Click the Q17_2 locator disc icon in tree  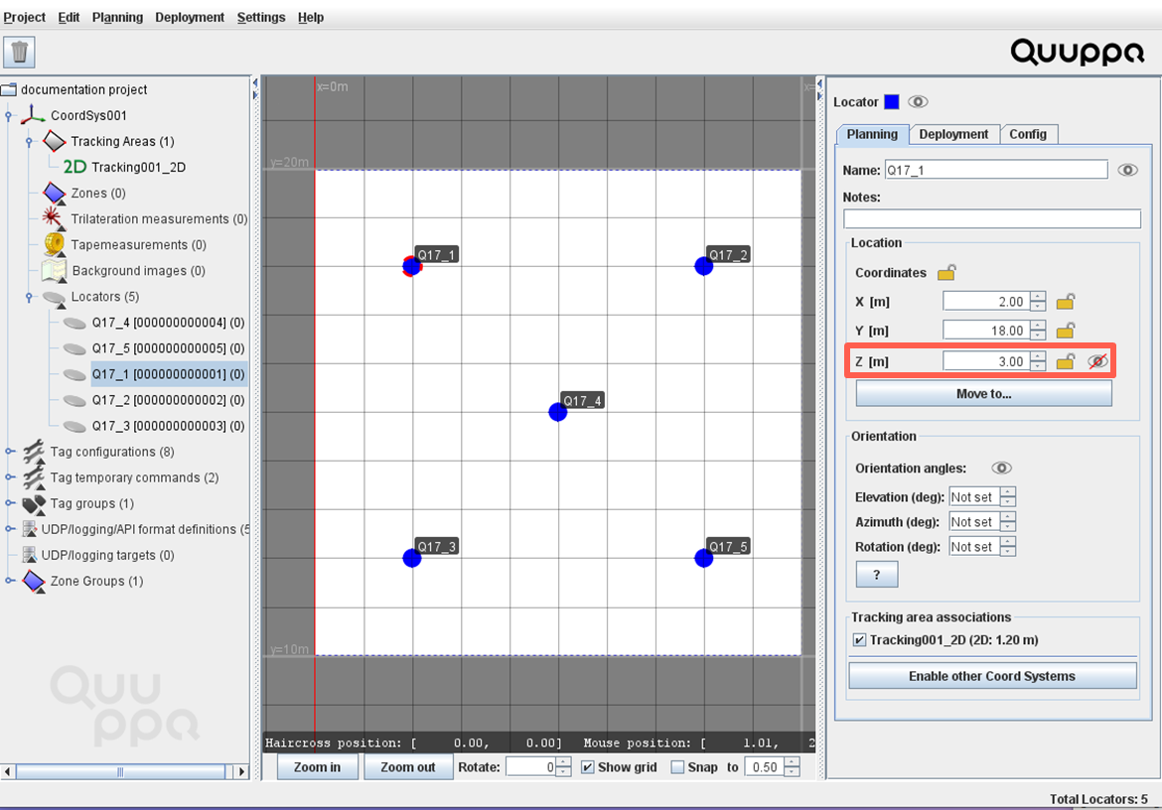click(74, 401)
